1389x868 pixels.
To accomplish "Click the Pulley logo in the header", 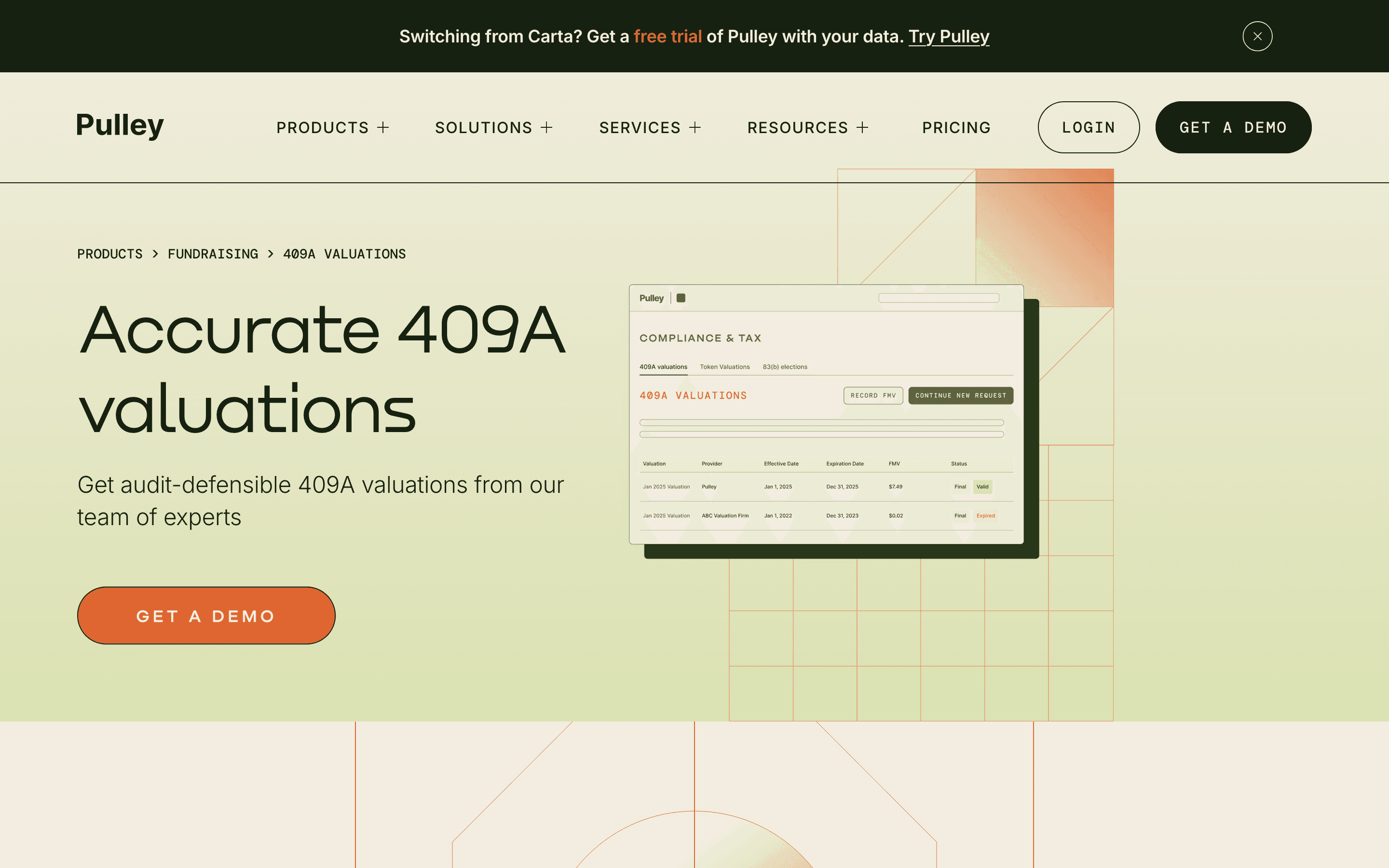I will (x=120, y=125).
